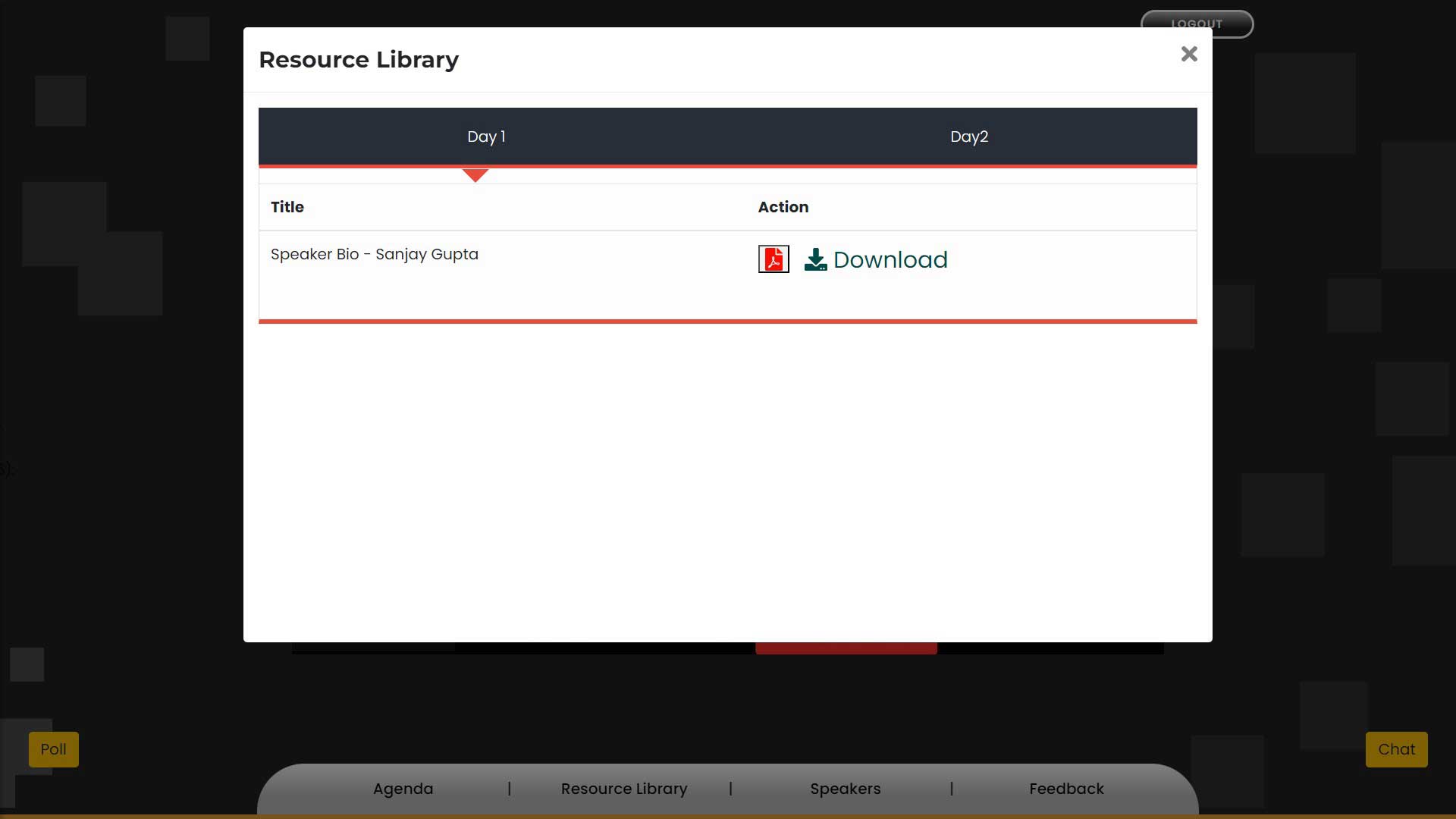The image size is (1456, 819).
Task: Select the Speaker Bio - Sanjay Gupta entry
Action: pos(375,254)
